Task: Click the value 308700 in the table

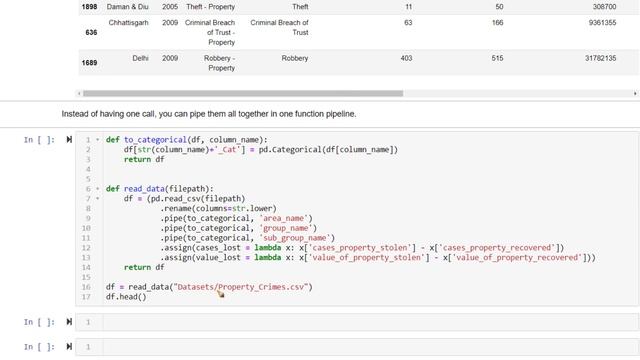Action: (x=604, y=7)
